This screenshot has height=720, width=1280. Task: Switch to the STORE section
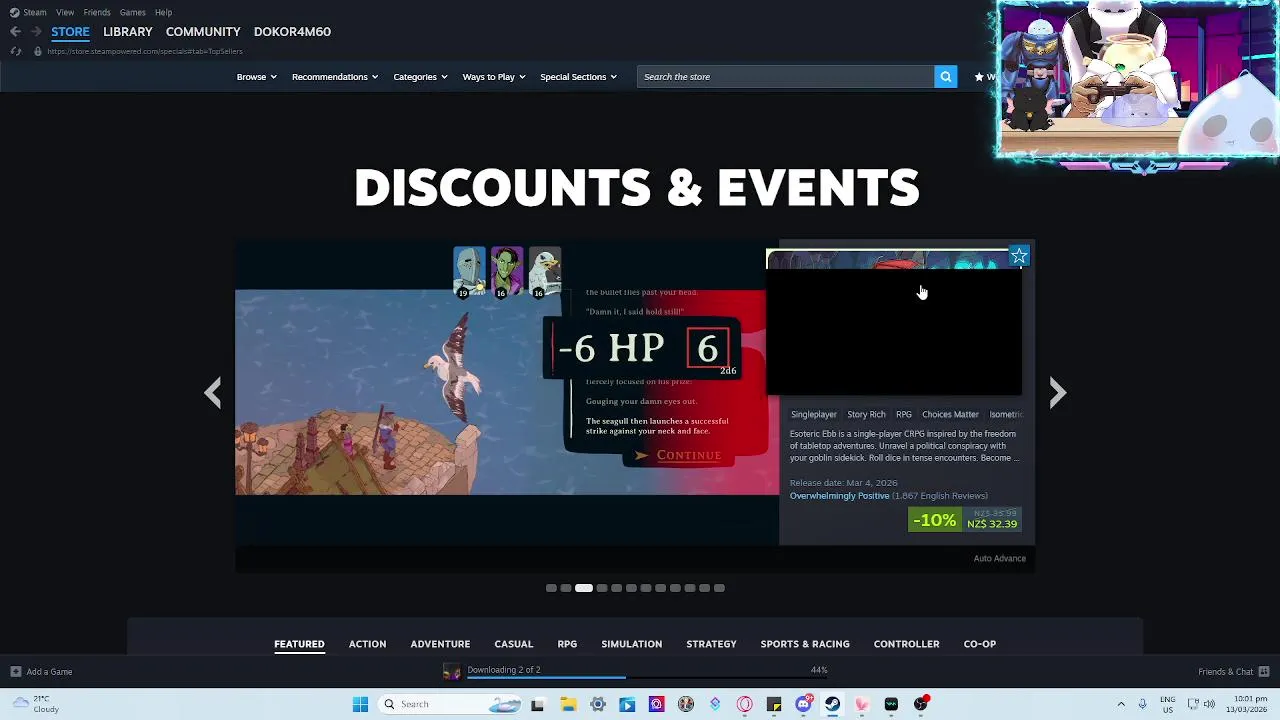[x=70, y=32]
